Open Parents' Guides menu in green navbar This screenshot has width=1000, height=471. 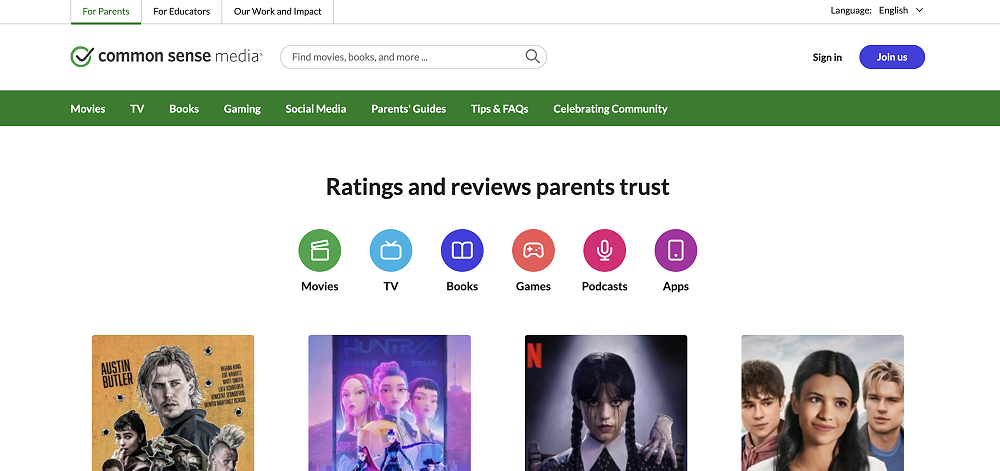(x=408, y=109)
